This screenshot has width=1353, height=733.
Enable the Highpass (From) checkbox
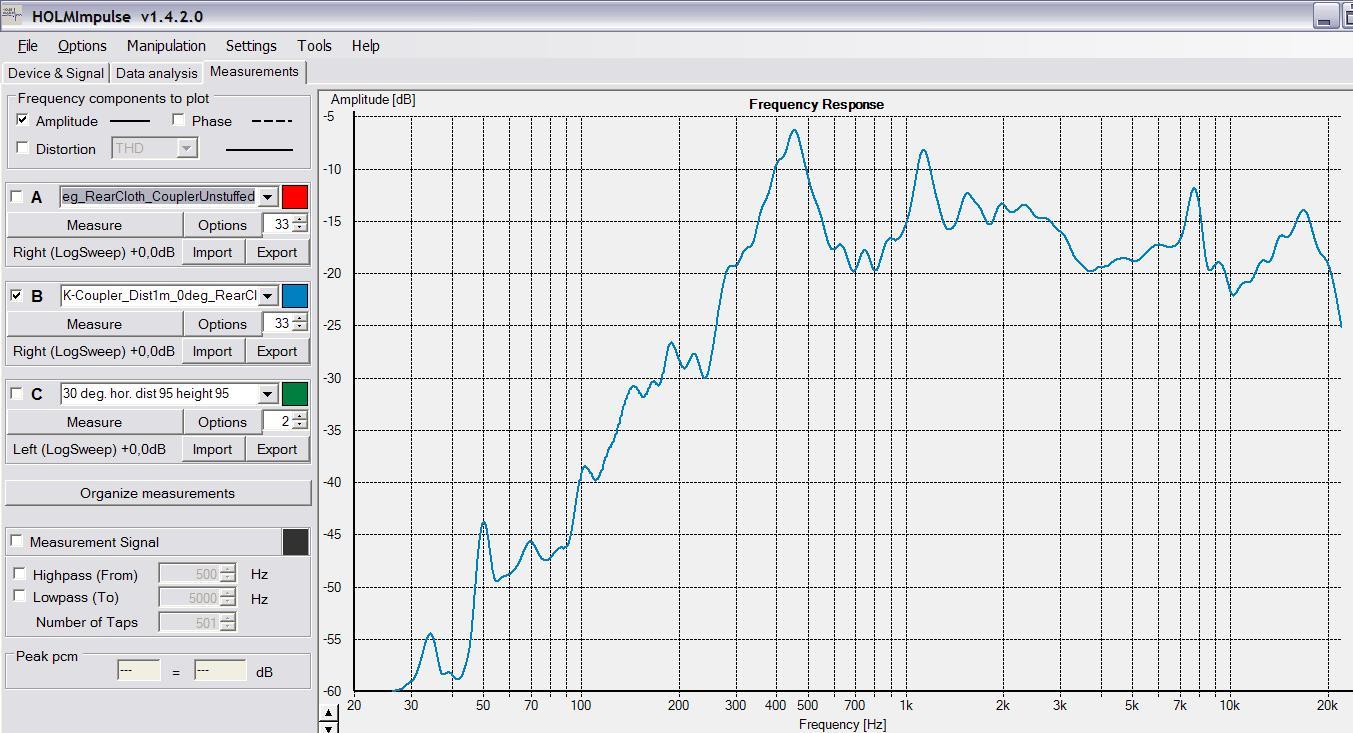coord(20,574)
